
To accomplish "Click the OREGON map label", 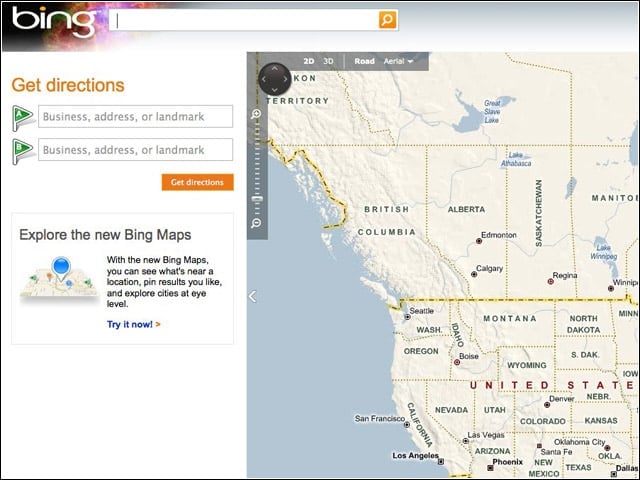I will point(421,351).
